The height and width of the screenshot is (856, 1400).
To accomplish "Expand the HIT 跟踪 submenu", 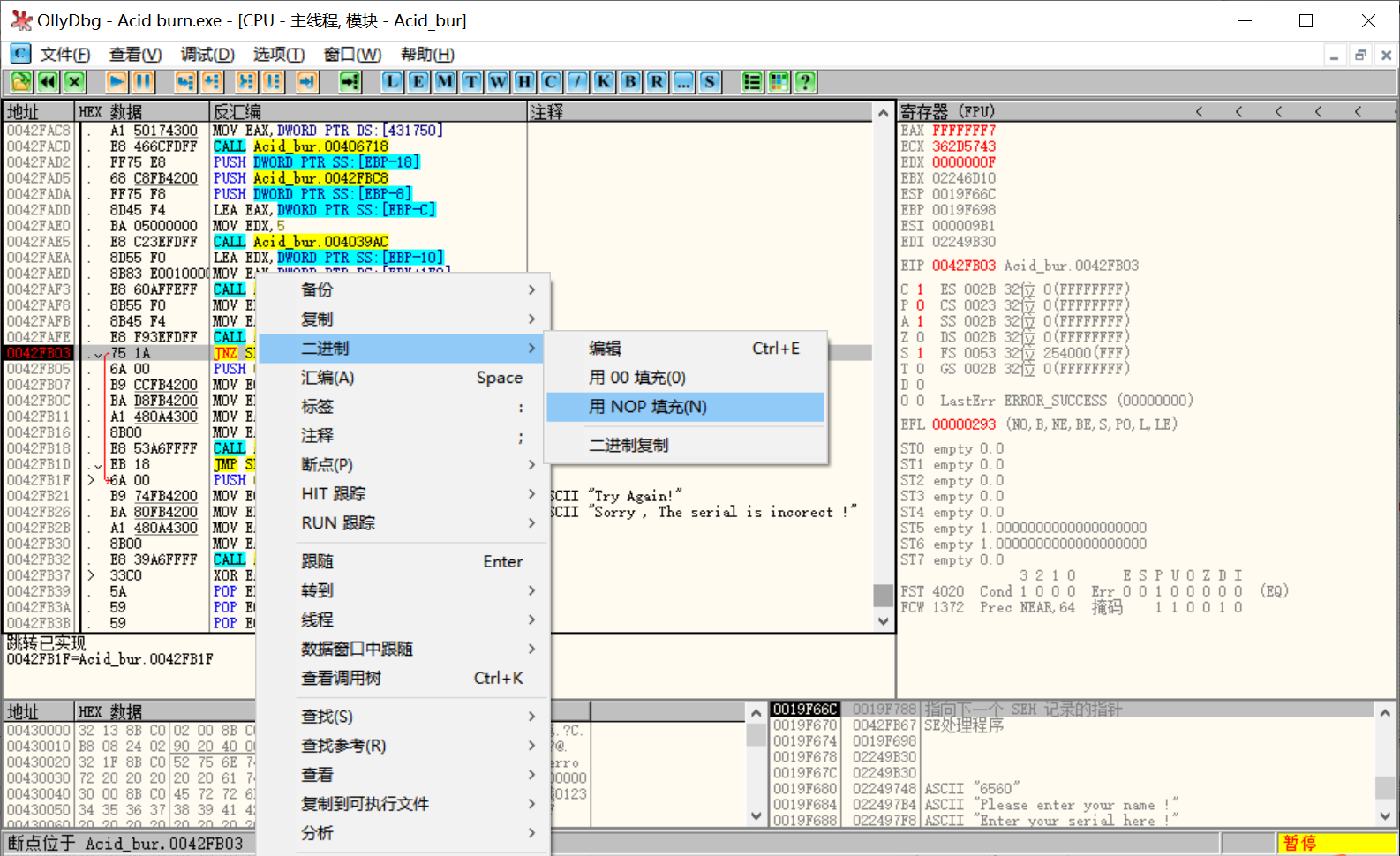I will 403,493.
